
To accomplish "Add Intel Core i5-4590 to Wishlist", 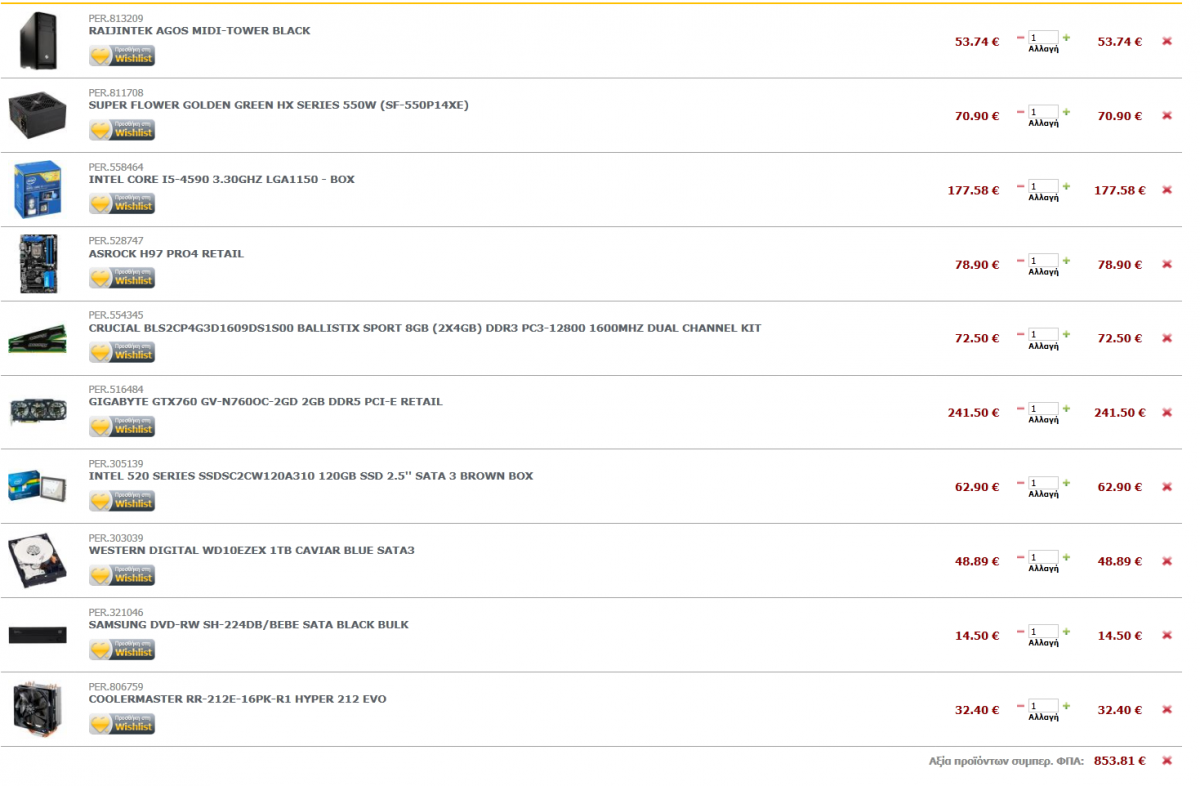I will point(122,204).
